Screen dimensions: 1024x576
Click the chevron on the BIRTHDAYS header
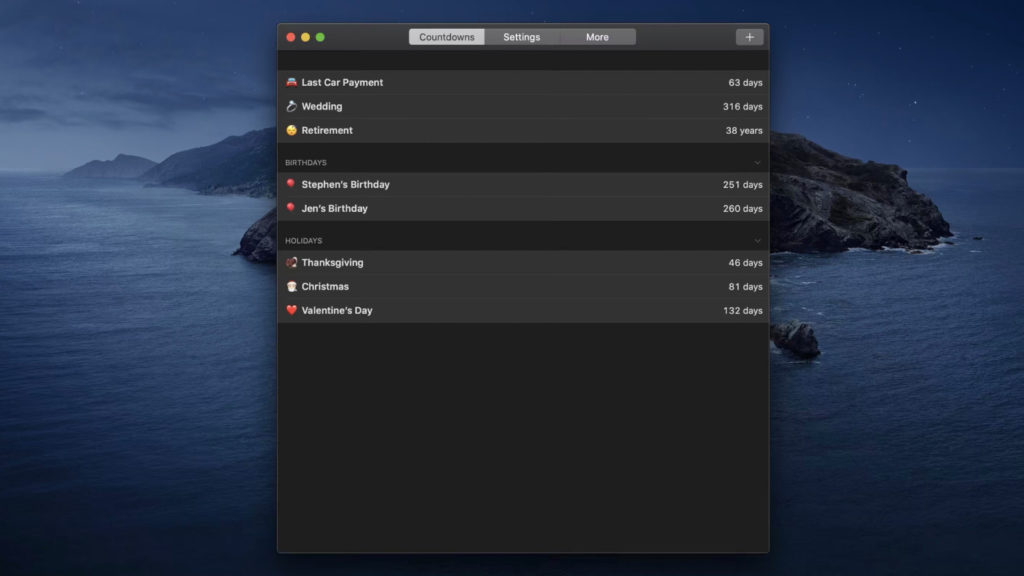[x=759, y=161]
